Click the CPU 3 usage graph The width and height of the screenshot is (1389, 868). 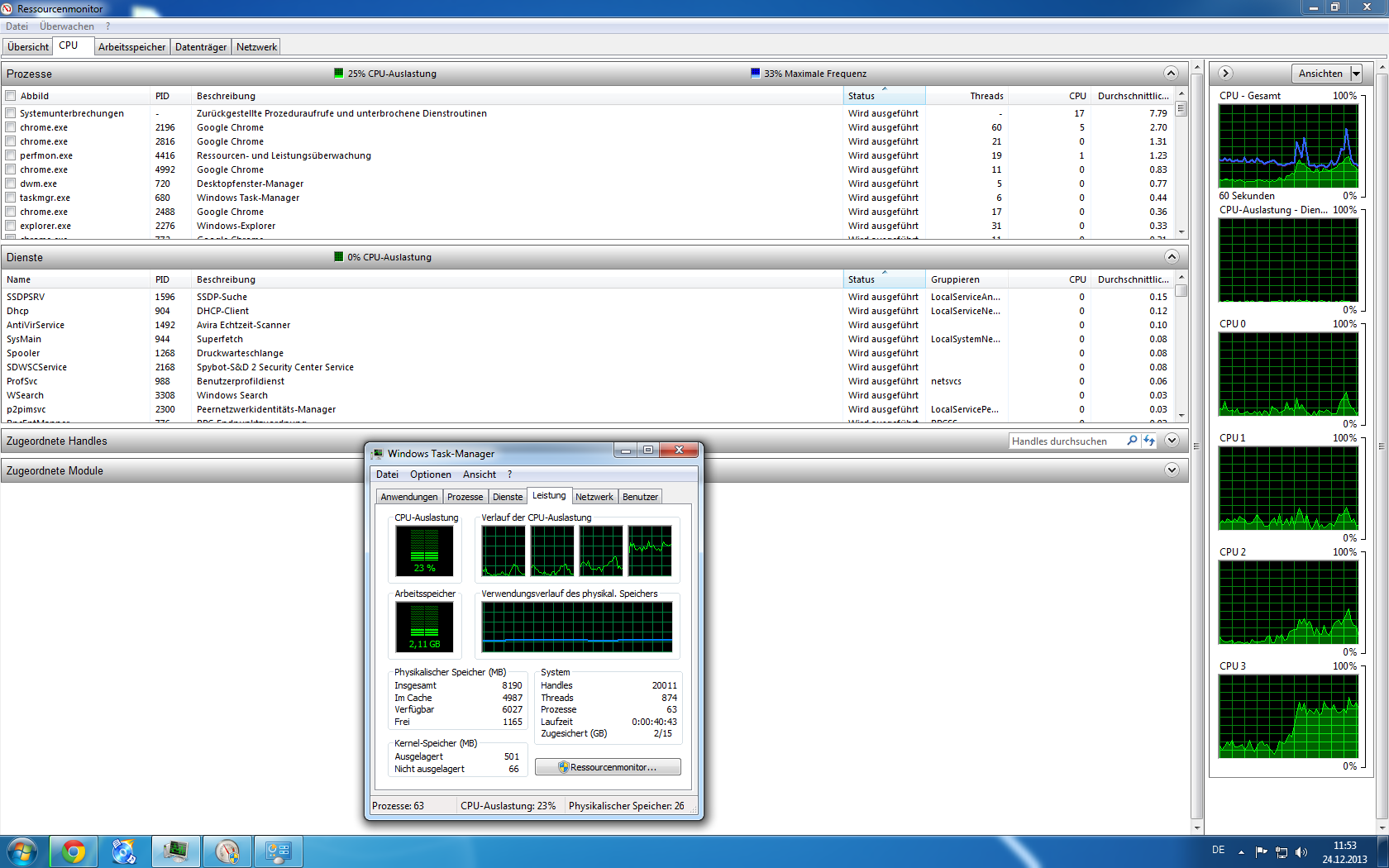pos(1288,716)
